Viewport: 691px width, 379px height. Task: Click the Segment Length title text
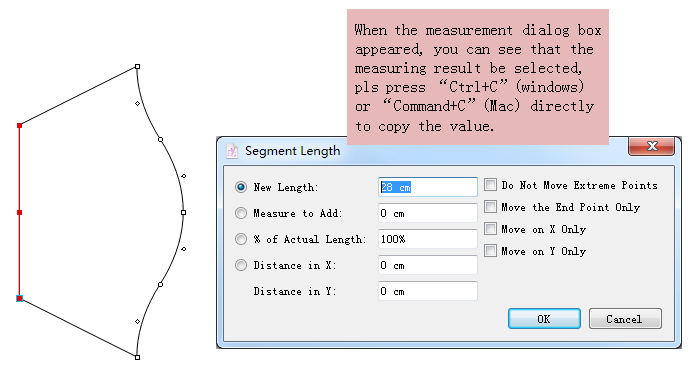coord(293,151)
